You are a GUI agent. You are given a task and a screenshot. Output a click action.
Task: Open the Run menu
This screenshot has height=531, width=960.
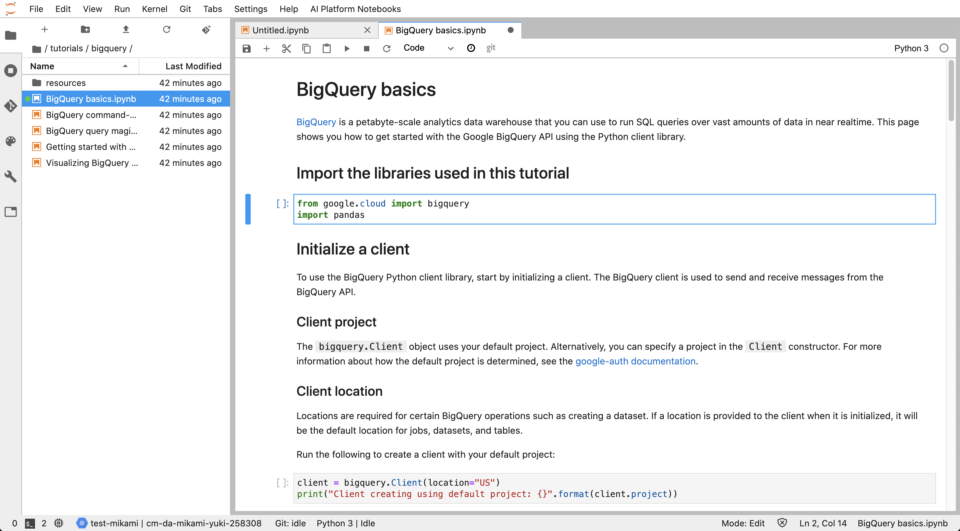pyautogui.click(x=122, y=9)
